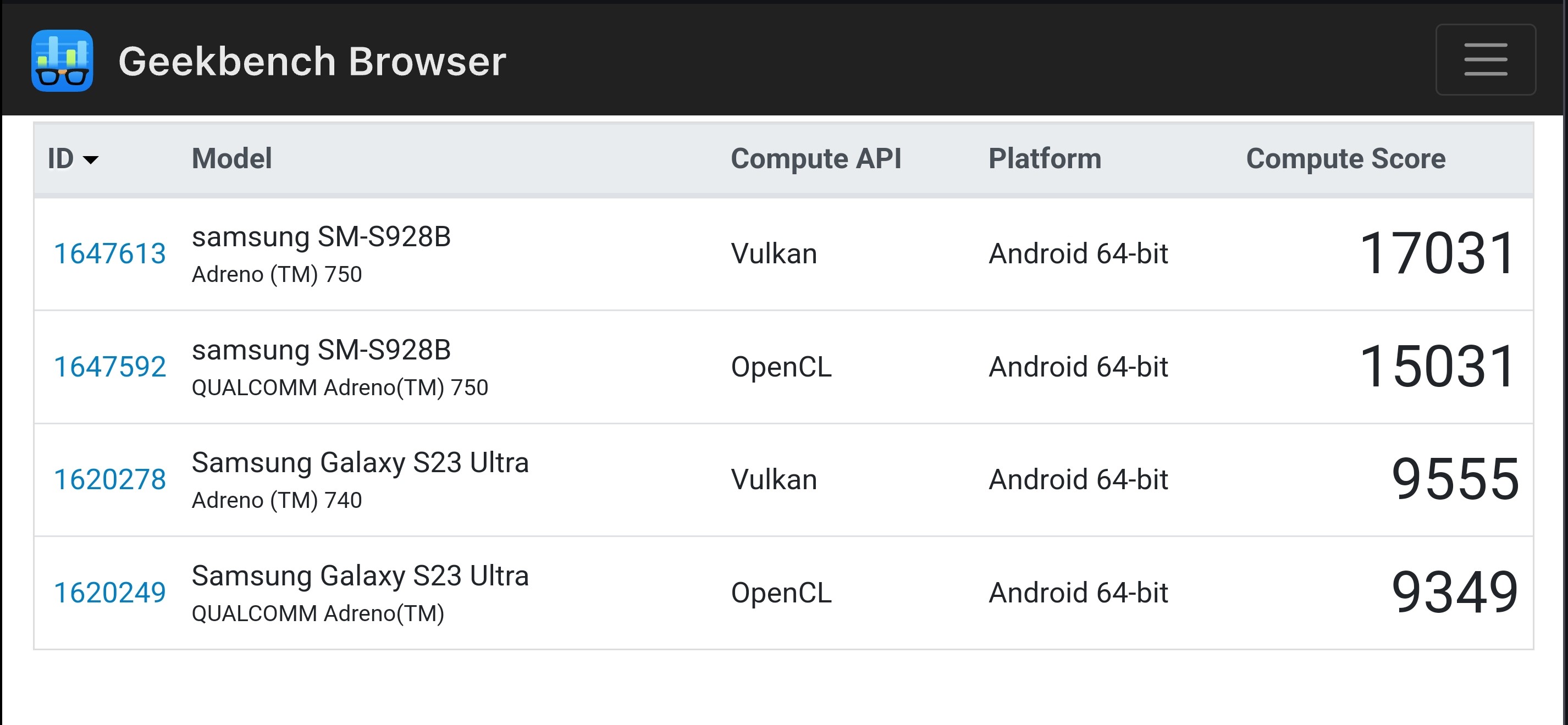Image resolution: width=1568 pixels, height=725 pixels.
Task: Open the Geekbench Browser home title
Action: pyautogui.click(x=312, y=62)
